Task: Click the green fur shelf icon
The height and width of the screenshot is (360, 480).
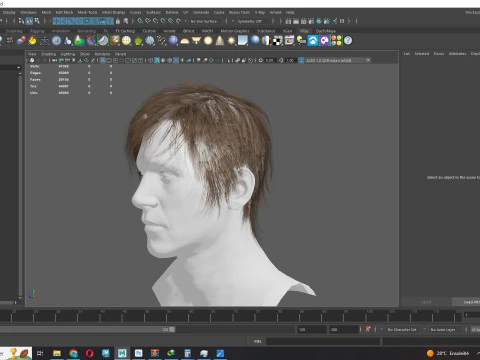Action: pyautogui.click(x=138, y=41)
